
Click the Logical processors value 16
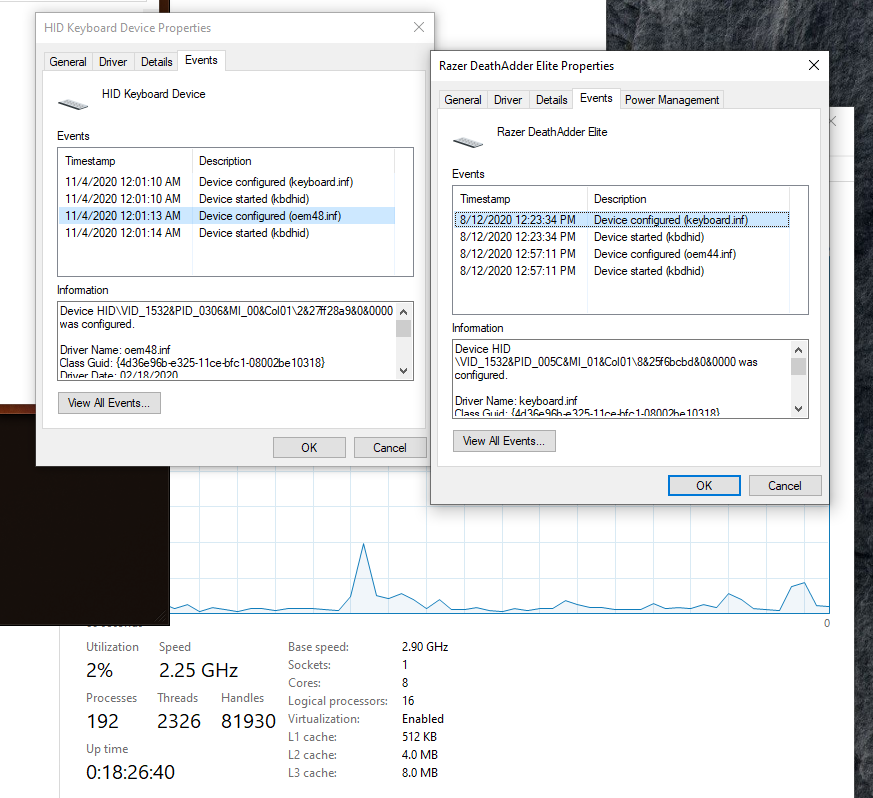coord(408,701)
